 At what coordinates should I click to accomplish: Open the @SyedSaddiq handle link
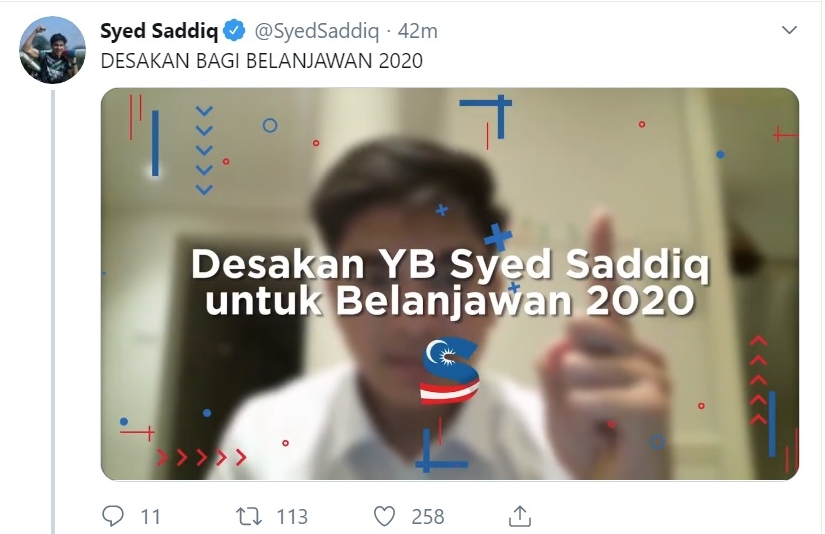point(317,31)
